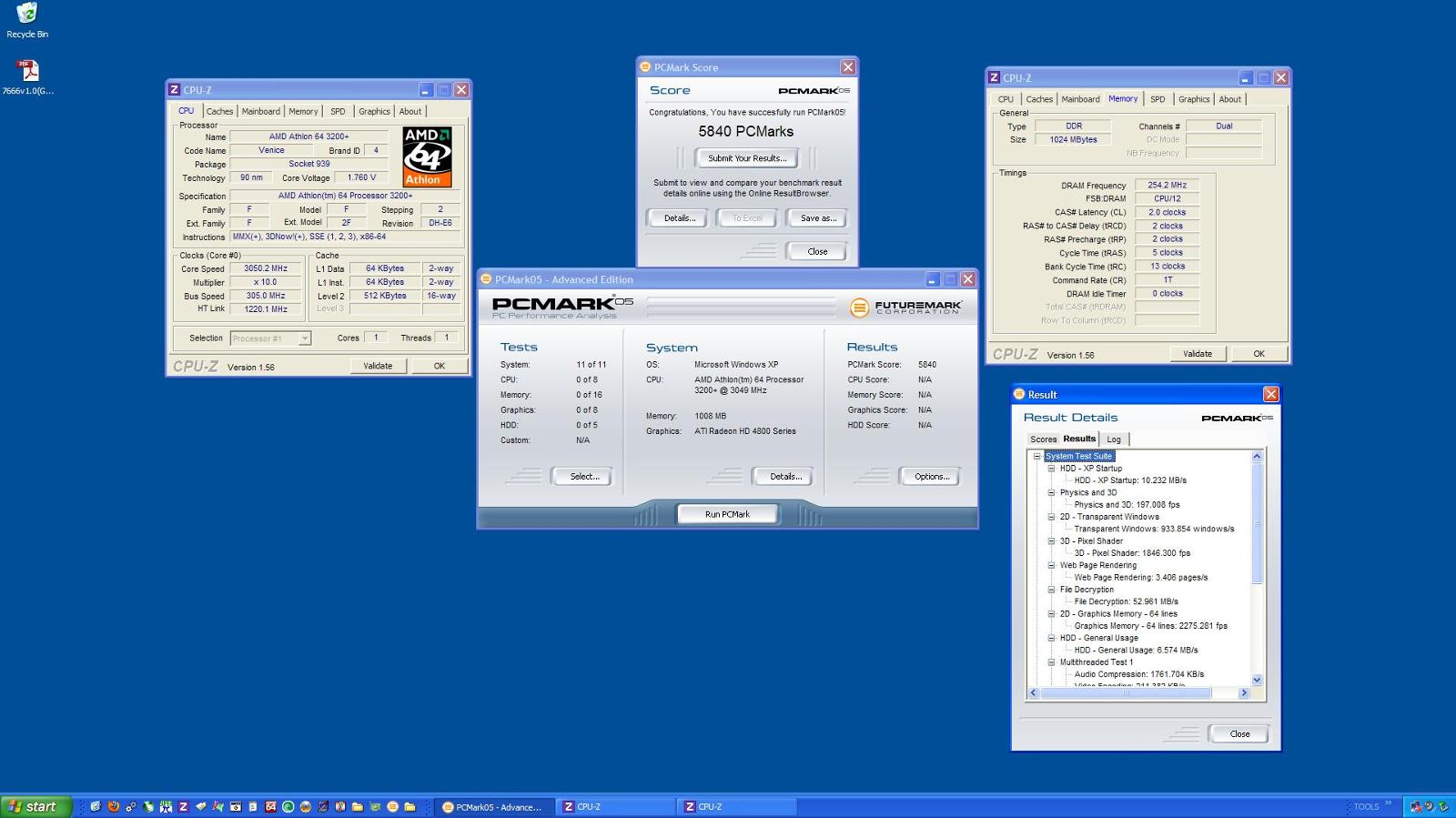
Task: Click the HT Link value 1220.1 MHz
Action: pyautogui.click(x=266, y=309)
